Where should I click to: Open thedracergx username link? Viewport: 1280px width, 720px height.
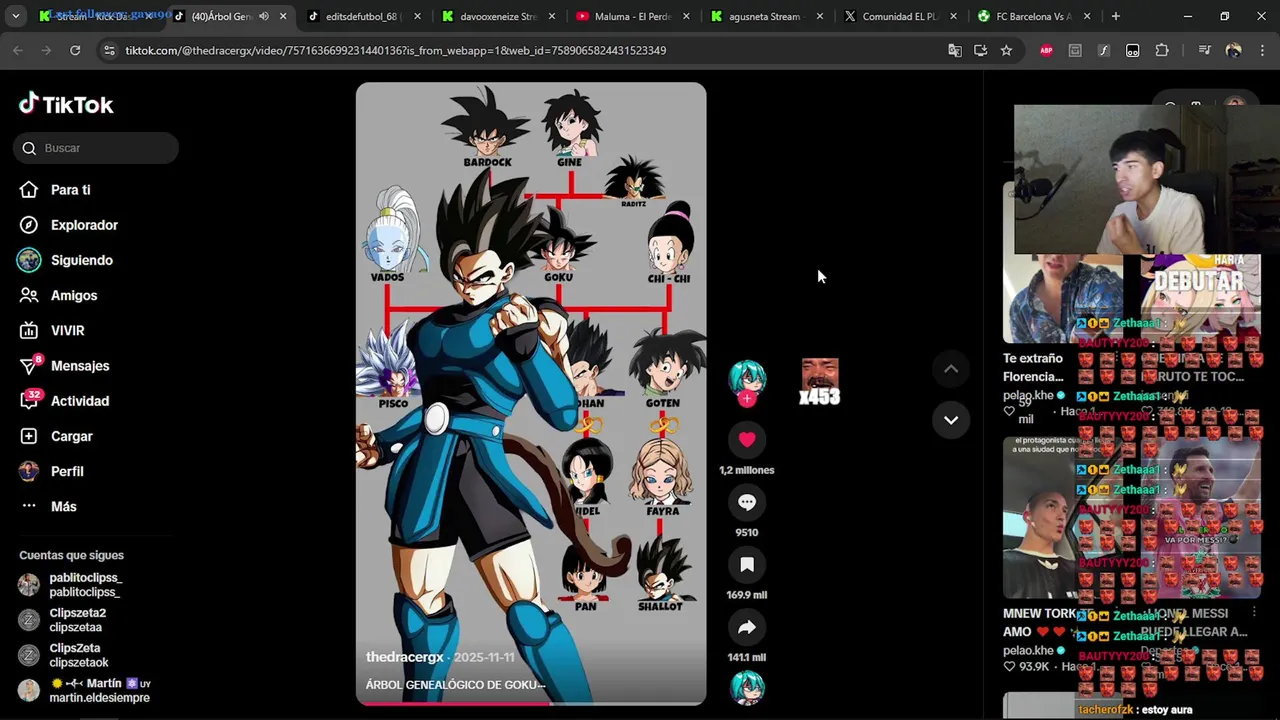pos(405,657)
